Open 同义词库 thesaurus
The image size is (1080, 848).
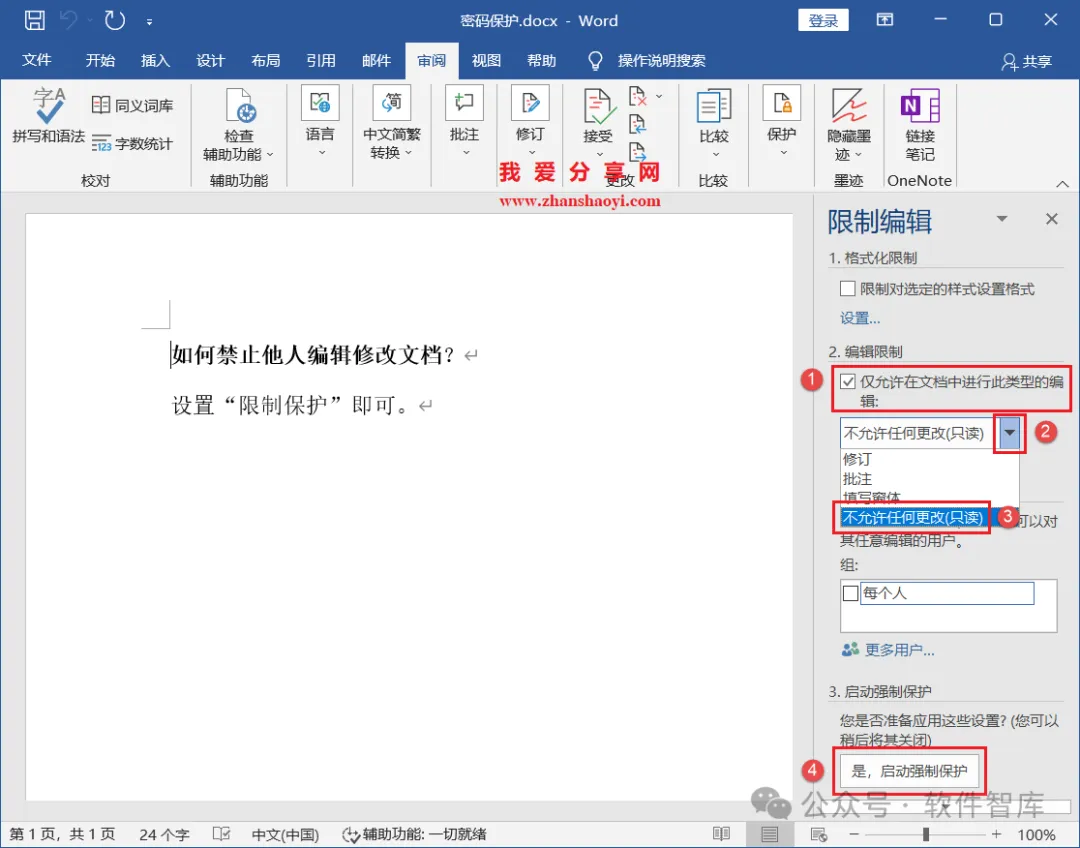[132, 105]
